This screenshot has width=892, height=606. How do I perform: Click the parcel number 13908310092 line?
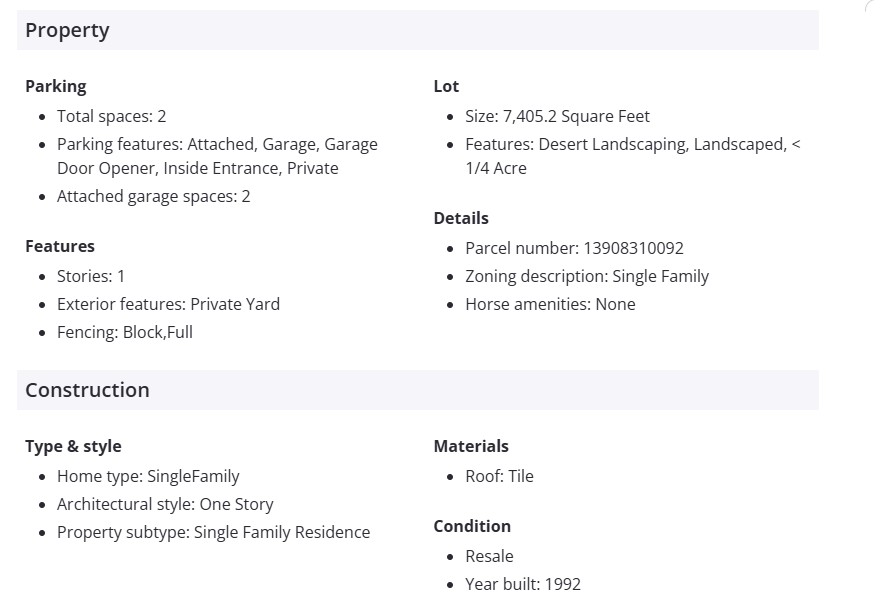pos(574,248)
